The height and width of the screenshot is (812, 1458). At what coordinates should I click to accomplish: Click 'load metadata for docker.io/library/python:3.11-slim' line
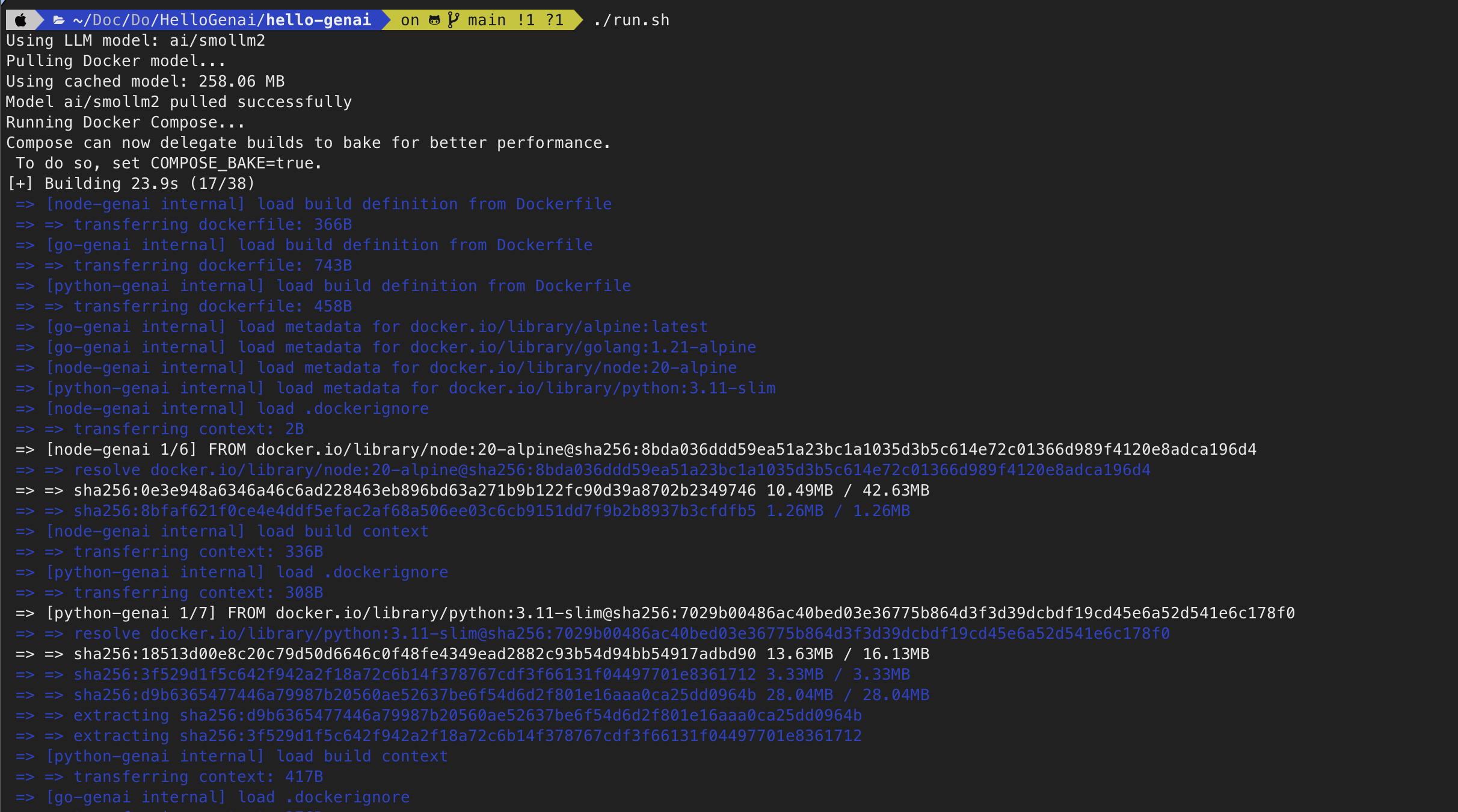[x=395, y=389]
